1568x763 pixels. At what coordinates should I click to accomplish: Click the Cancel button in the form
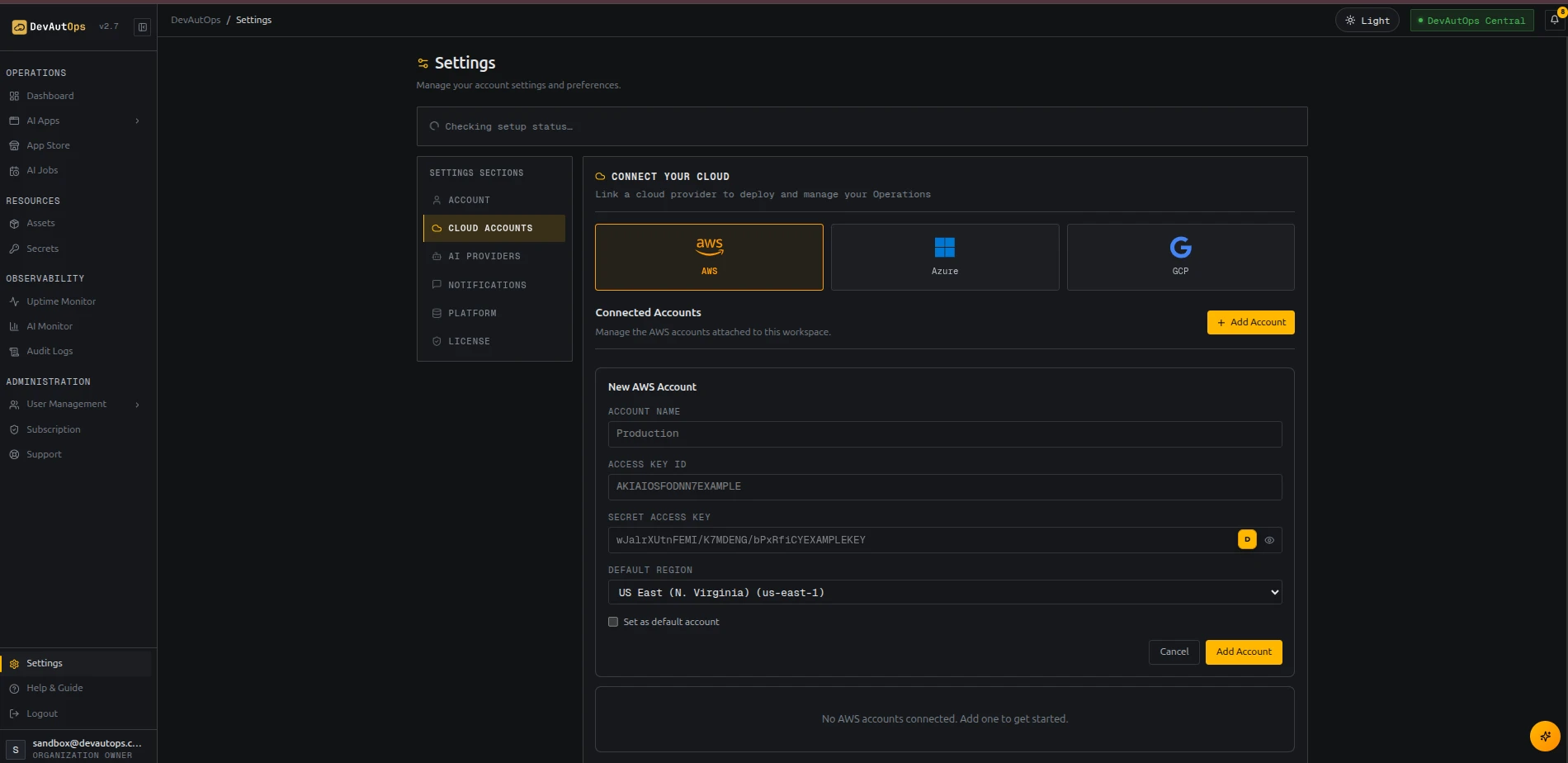[1174, 652]
